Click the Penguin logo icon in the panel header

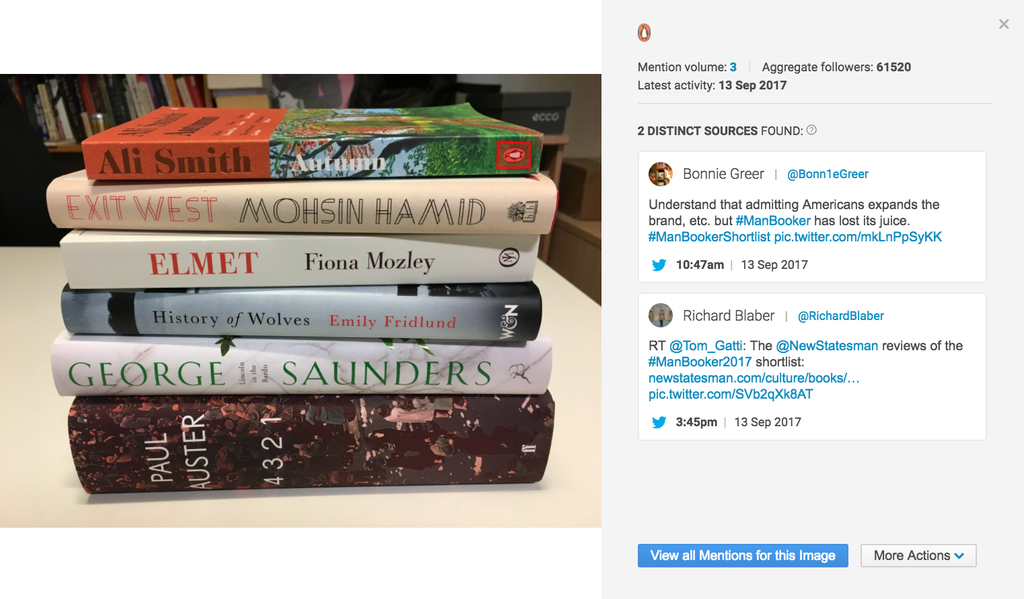(644, 33)
